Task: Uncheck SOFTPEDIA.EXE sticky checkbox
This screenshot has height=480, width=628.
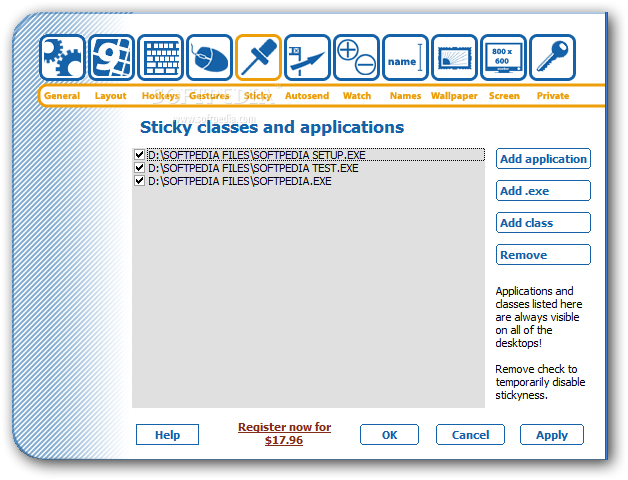Action: coord(139,181)
